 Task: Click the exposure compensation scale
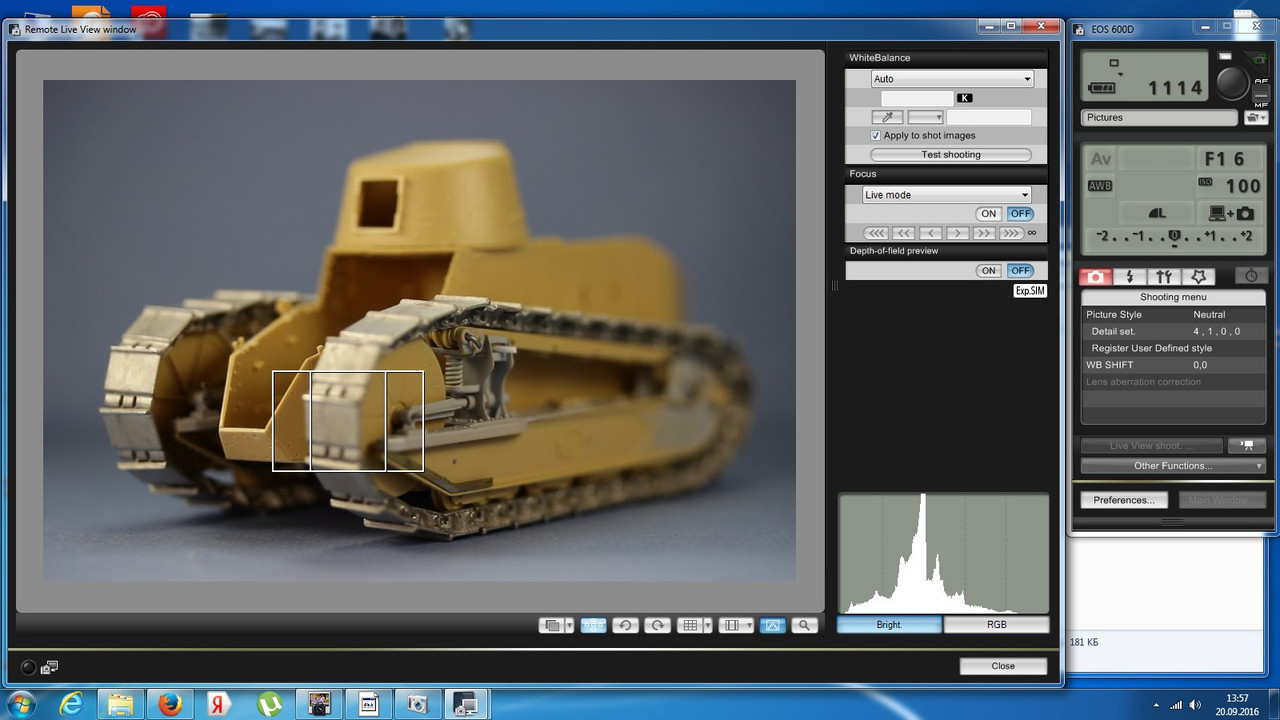tap(1174, 237)
